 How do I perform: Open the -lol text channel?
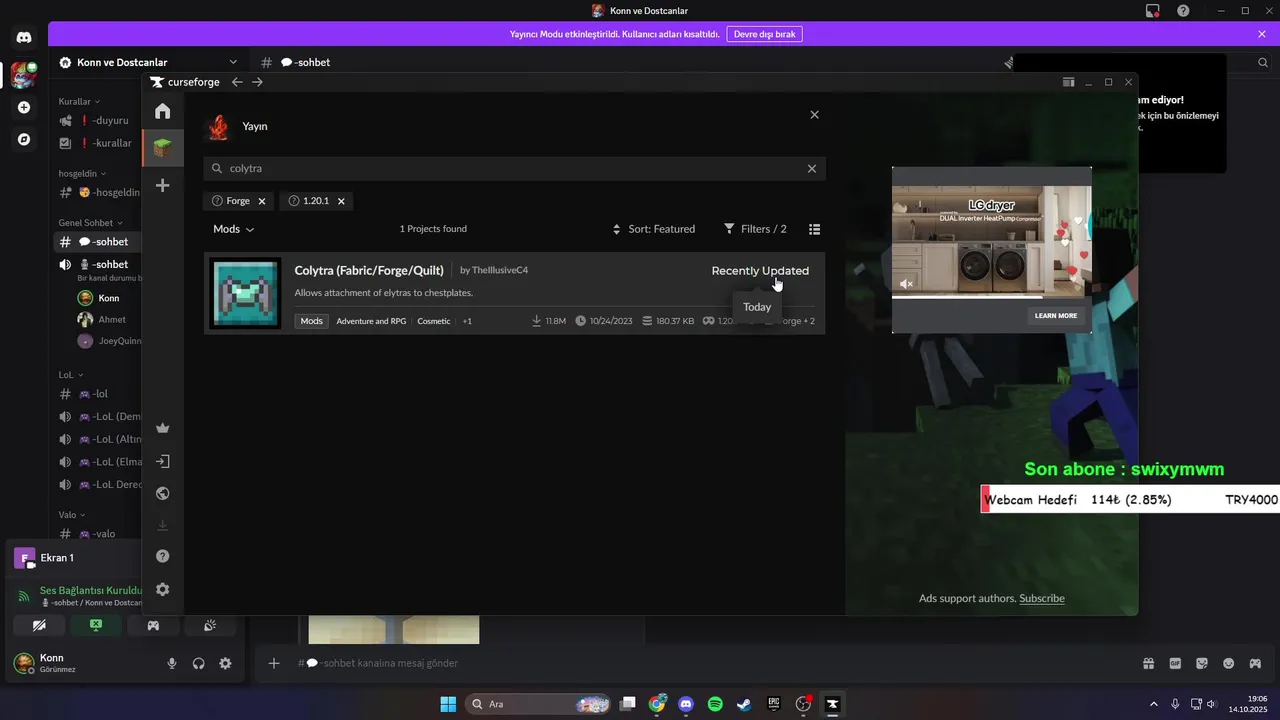point(98,394)
